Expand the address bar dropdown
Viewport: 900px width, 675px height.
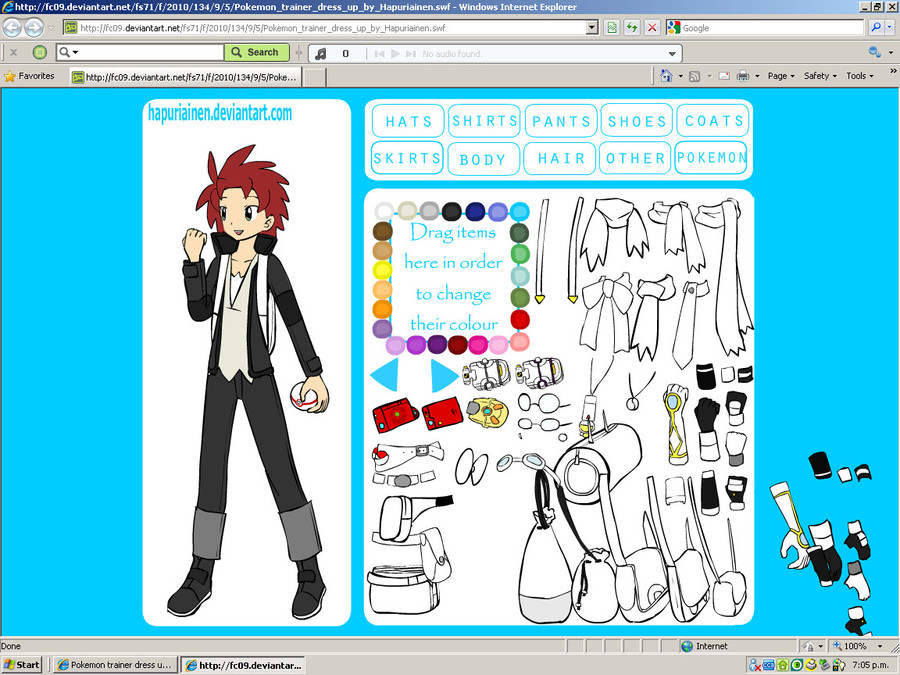(592, 28)
